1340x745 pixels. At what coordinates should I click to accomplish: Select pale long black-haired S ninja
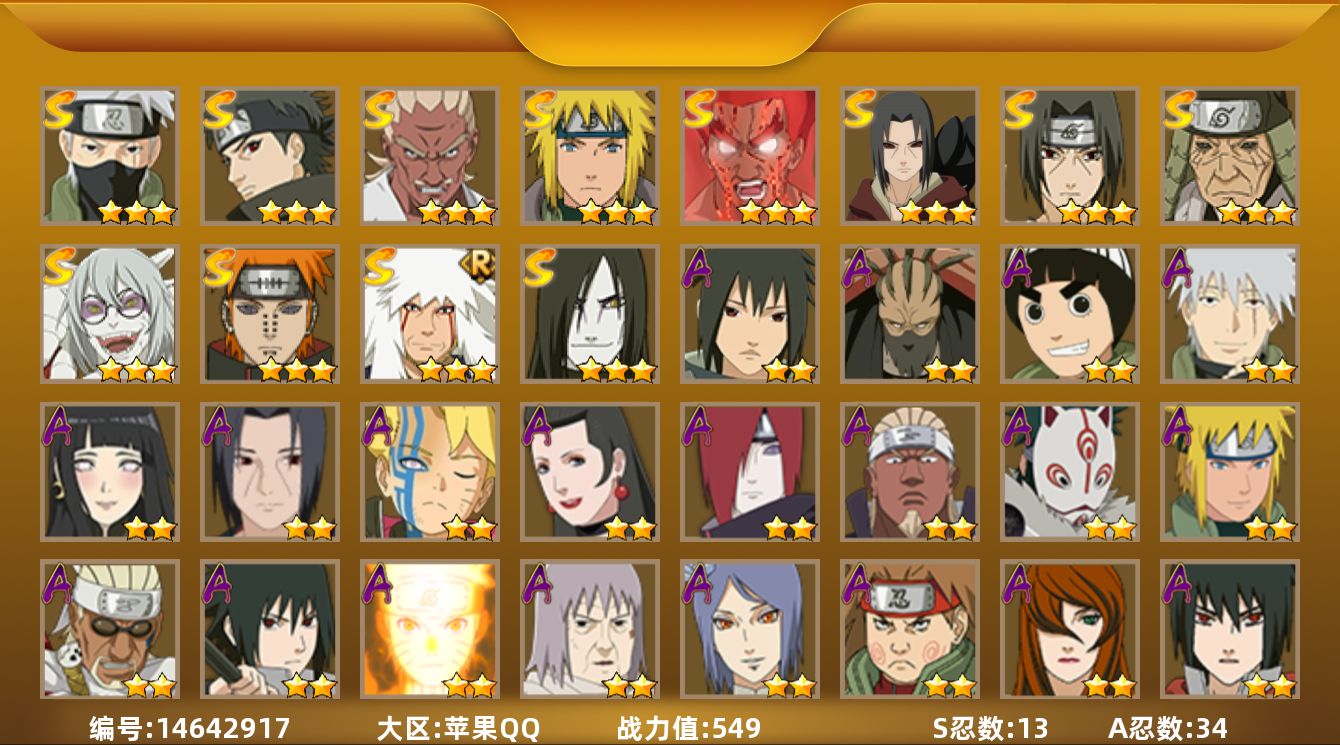tap(589, 314)
